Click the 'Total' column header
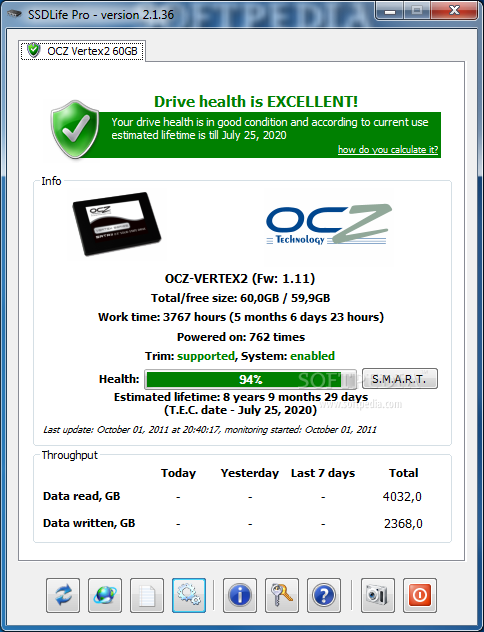The width and height of the screenshot is (484, 632). 403,473
